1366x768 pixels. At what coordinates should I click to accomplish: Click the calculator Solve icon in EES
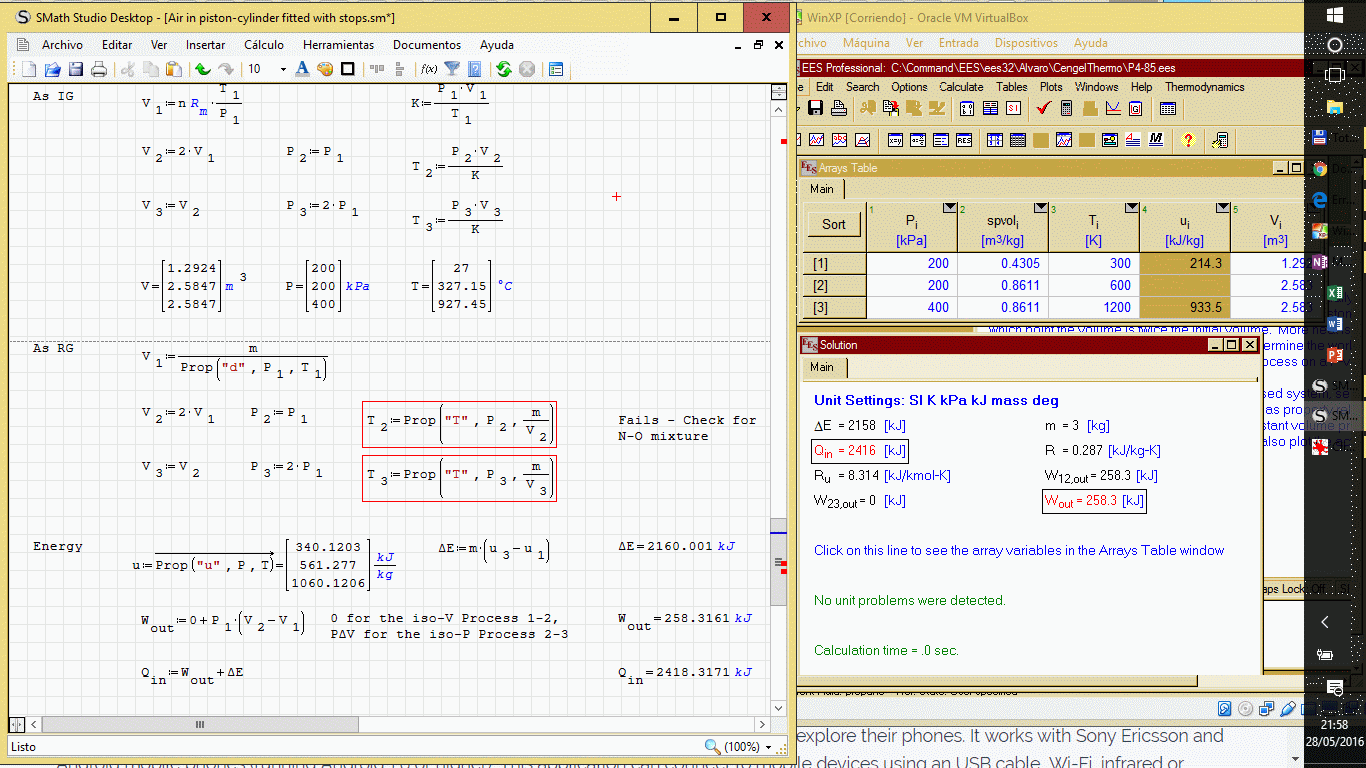[x=1067, y=108]
